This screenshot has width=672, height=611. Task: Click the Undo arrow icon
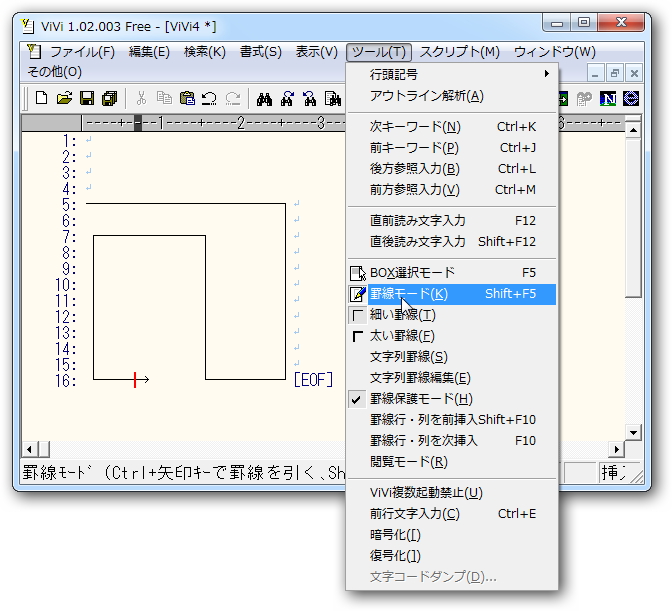[x=210, y=99]
